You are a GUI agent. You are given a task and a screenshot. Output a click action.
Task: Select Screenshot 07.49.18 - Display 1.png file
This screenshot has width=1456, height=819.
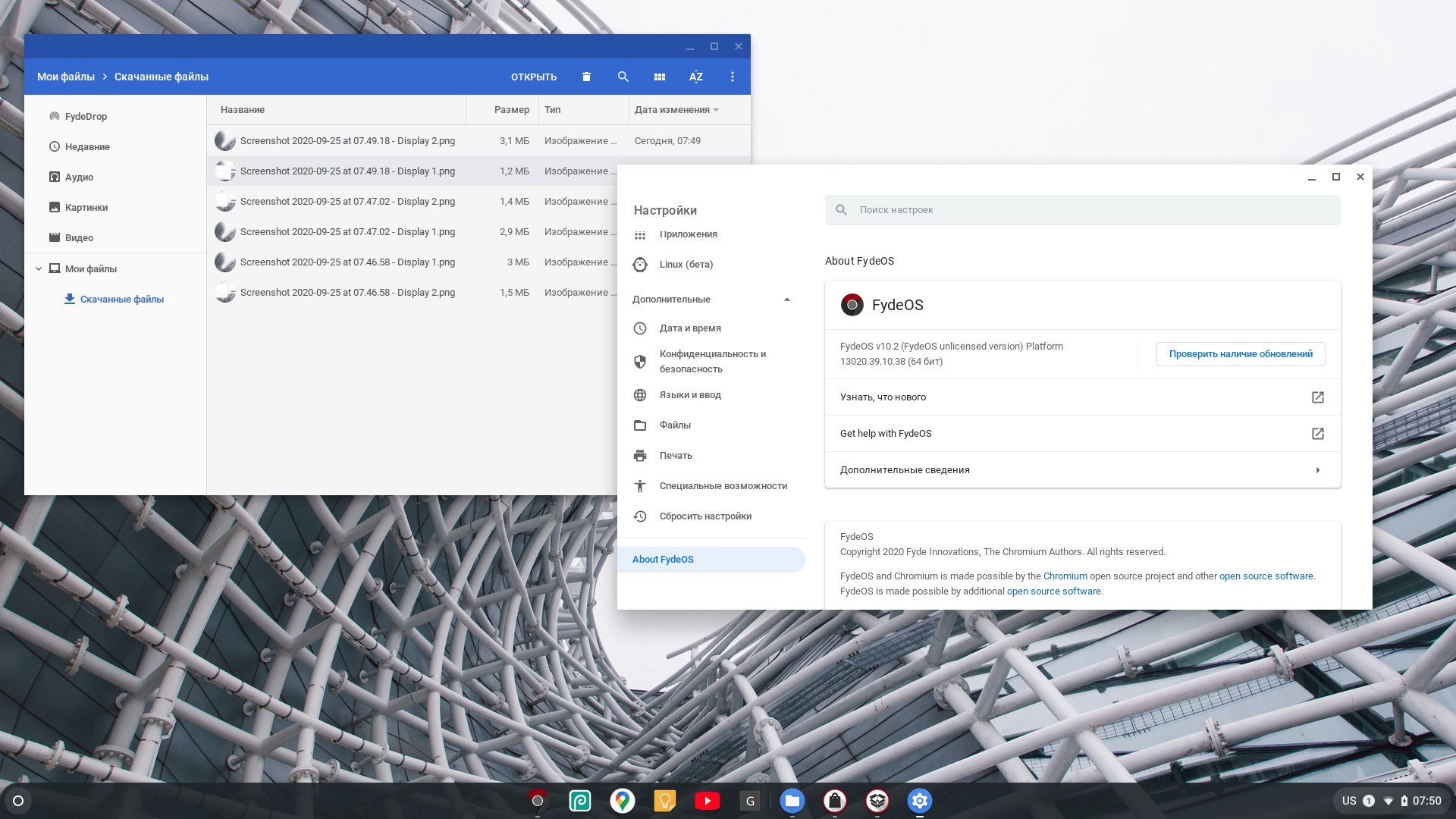click(x=413, y=171)
